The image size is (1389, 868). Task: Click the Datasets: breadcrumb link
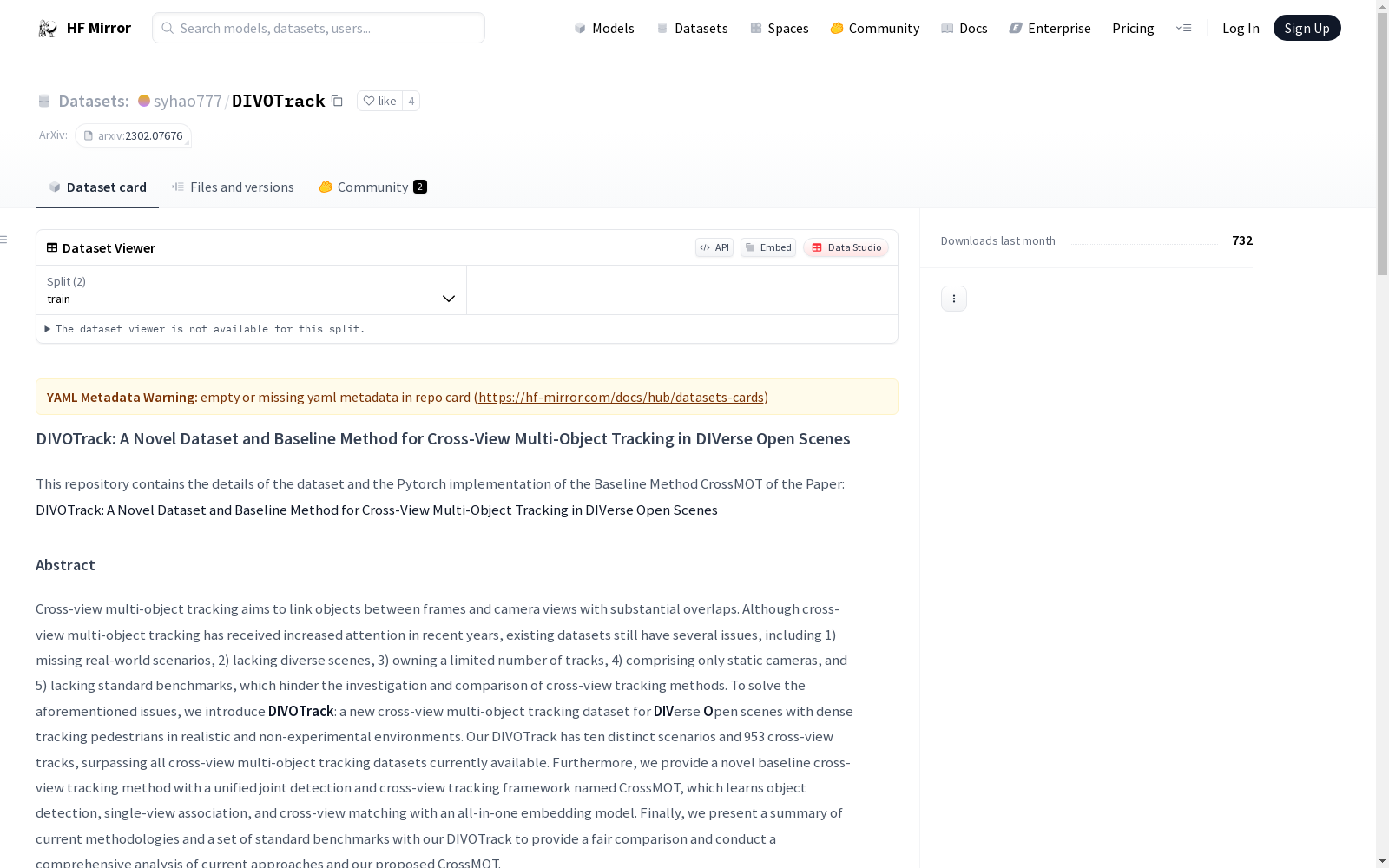pos(93,101)
